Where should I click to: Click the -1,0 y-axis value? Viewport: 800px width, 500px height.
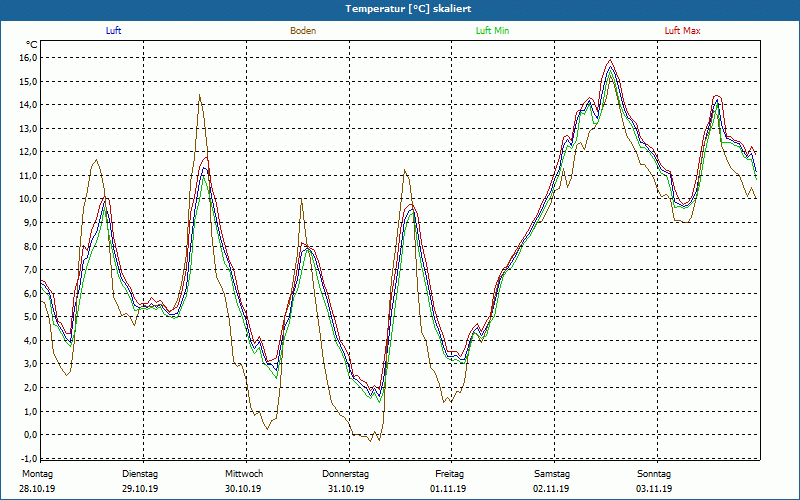tap(30, 458)
